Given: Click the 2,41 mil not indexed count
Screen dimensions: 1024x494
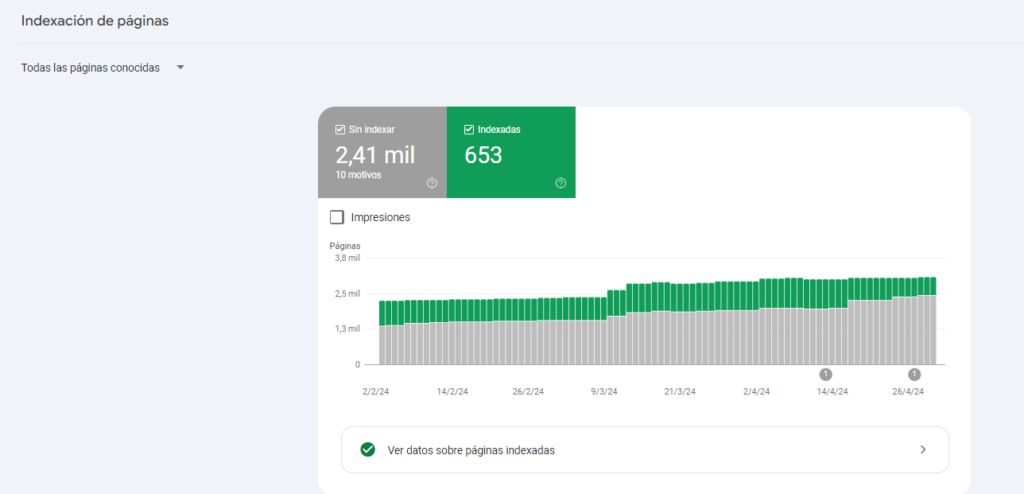Looking at the screenshot, I should [x=375, y=156].
